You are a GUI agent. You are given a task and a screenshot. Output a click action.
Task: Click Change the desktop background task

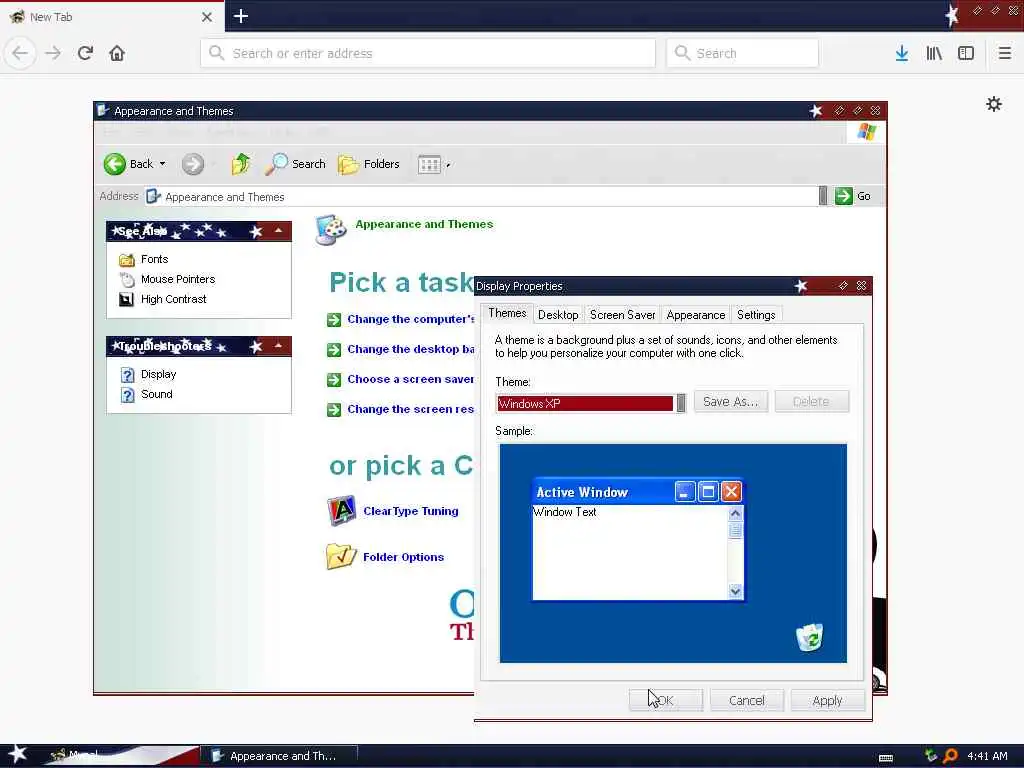410,349
